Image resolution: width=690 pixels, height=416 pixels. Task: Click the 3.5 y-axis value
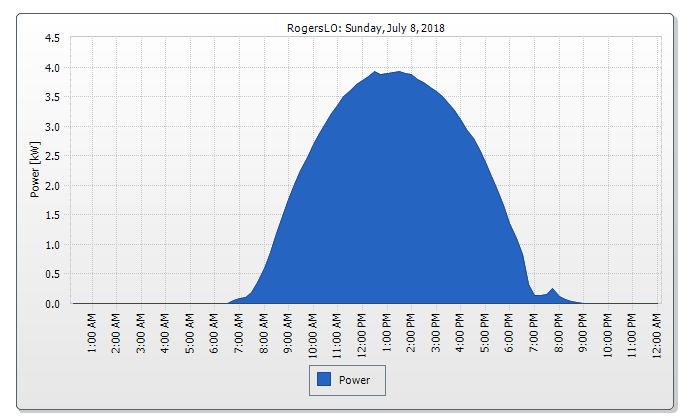pyautogui.click(x=52, y=97)
